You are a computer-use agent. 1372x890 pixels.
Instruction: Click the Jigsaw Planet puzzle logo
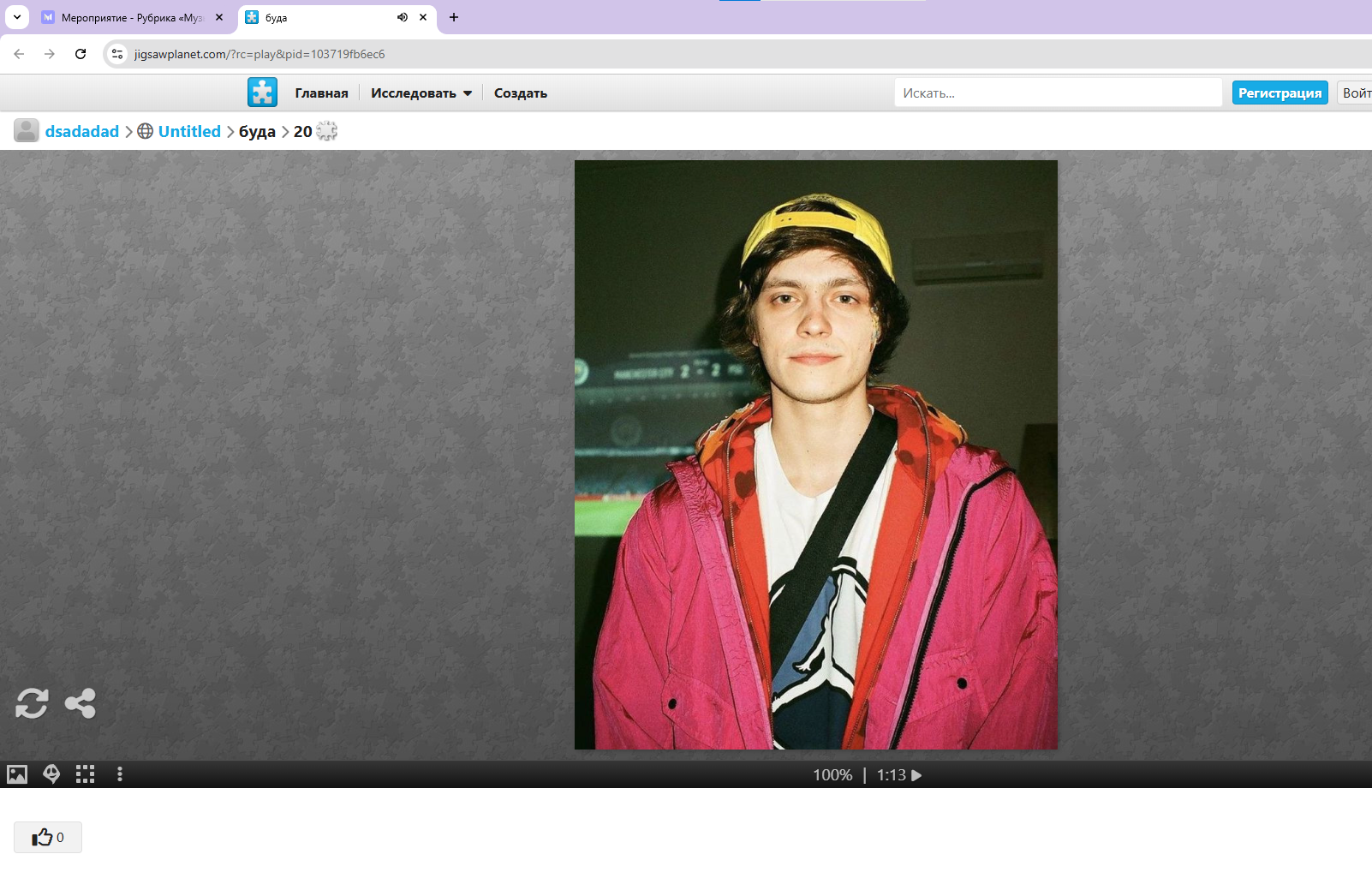262,93
